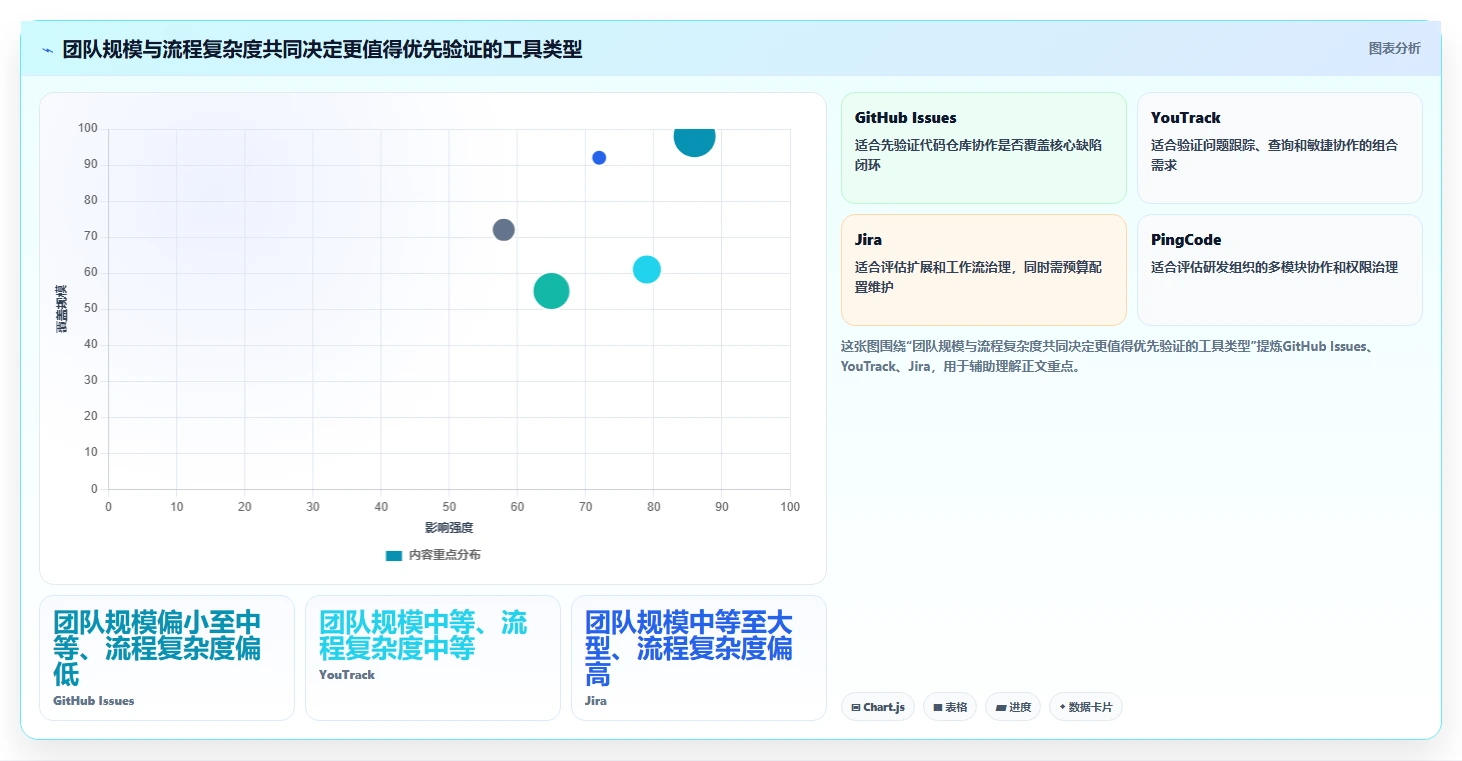Screen dimensions: 1462x761
Task: Click the 团队规模偏小至中等 stat card
Action: coord(167,658)
